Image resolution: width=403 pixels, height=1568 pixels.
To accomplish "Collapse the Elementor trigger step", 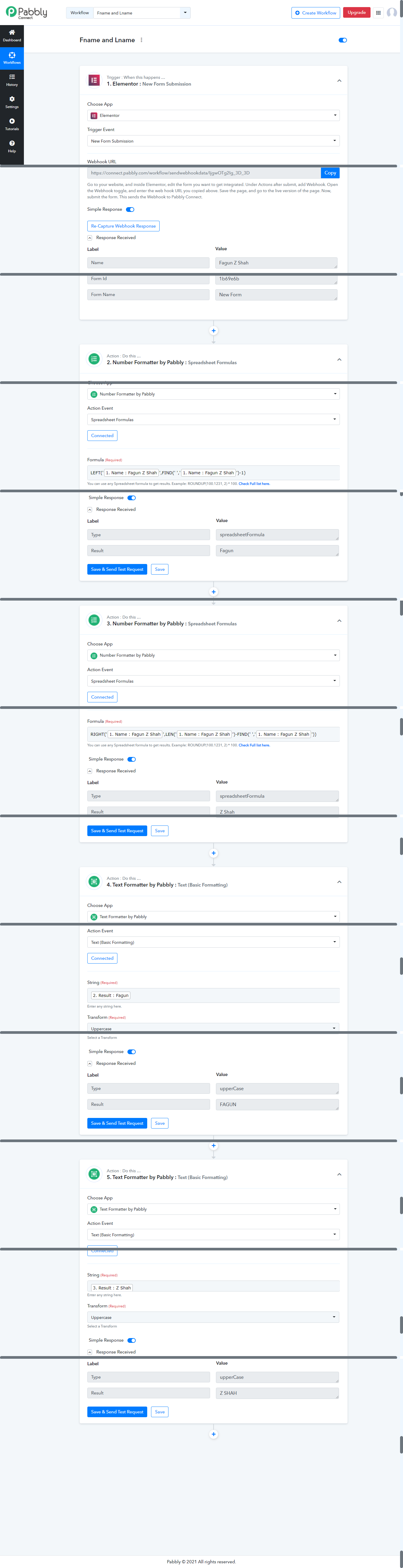I will [x=339, y=80].
